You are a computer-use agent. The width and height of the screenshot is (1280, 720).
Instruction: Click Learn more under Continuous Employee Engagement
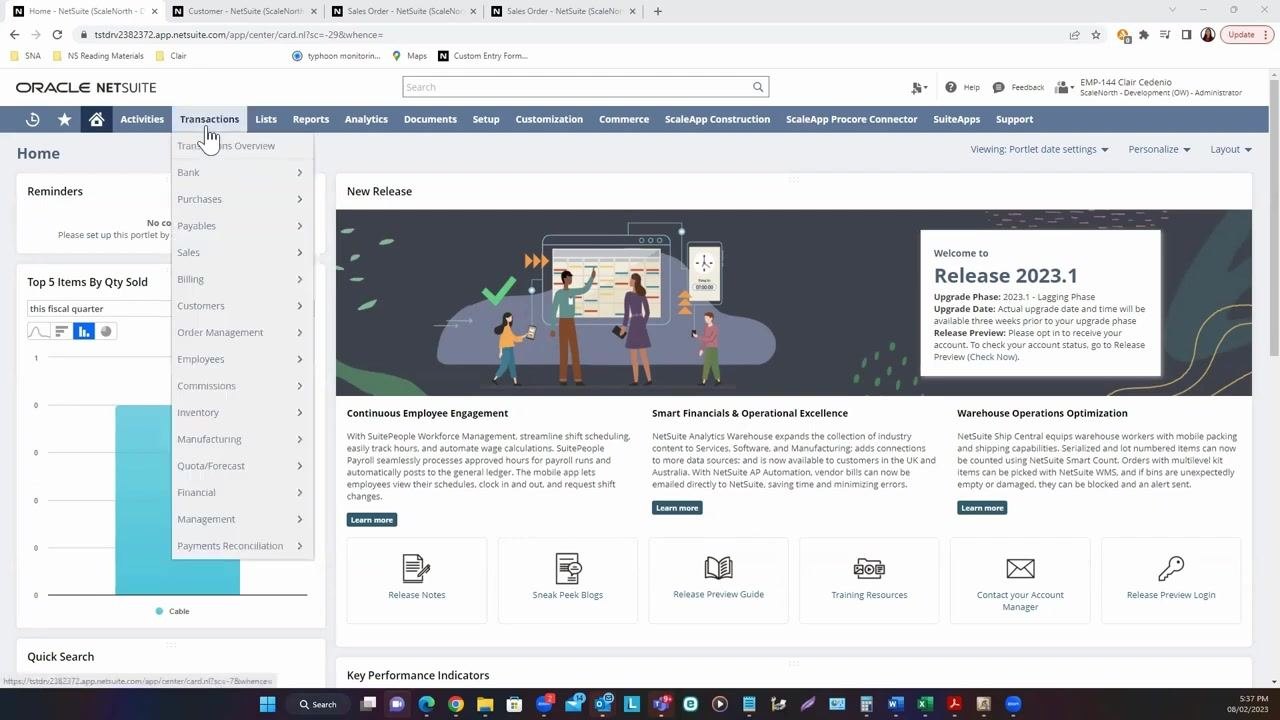[372, 520]
